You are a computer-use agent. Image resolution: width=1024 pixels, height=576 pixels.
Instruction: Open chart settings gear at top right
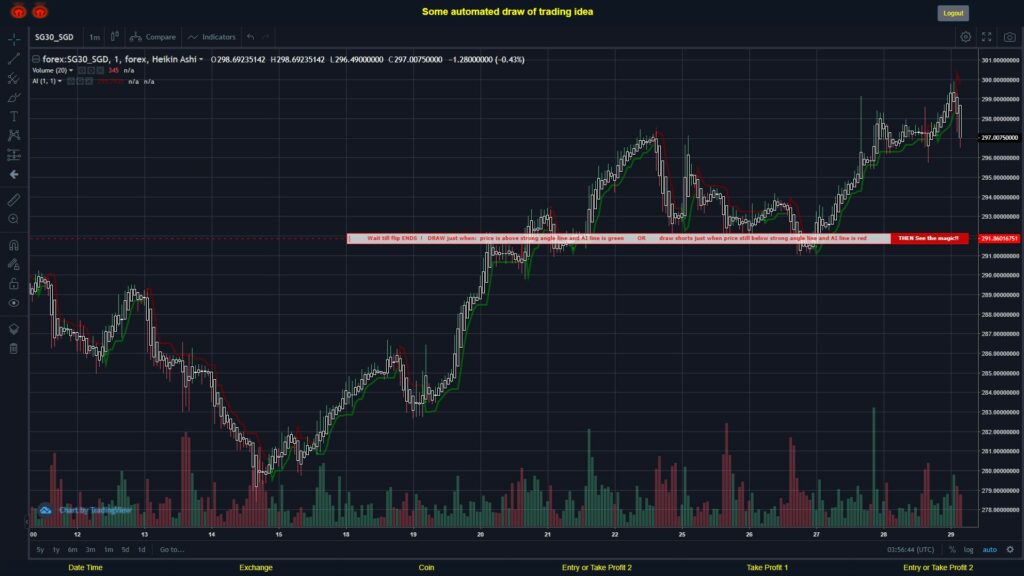965,37
